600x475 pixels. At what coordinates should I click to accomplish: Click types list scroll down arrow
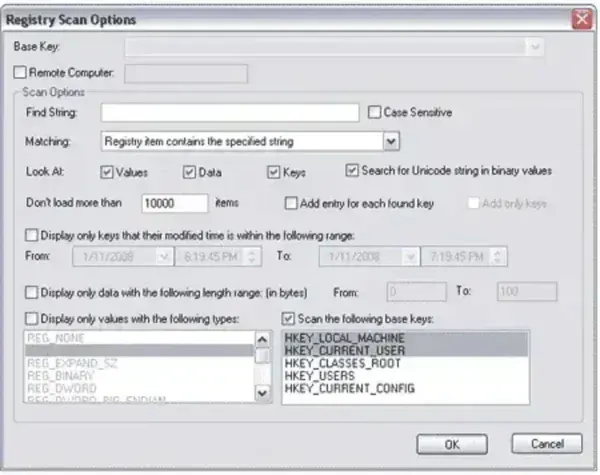(262, 393)
